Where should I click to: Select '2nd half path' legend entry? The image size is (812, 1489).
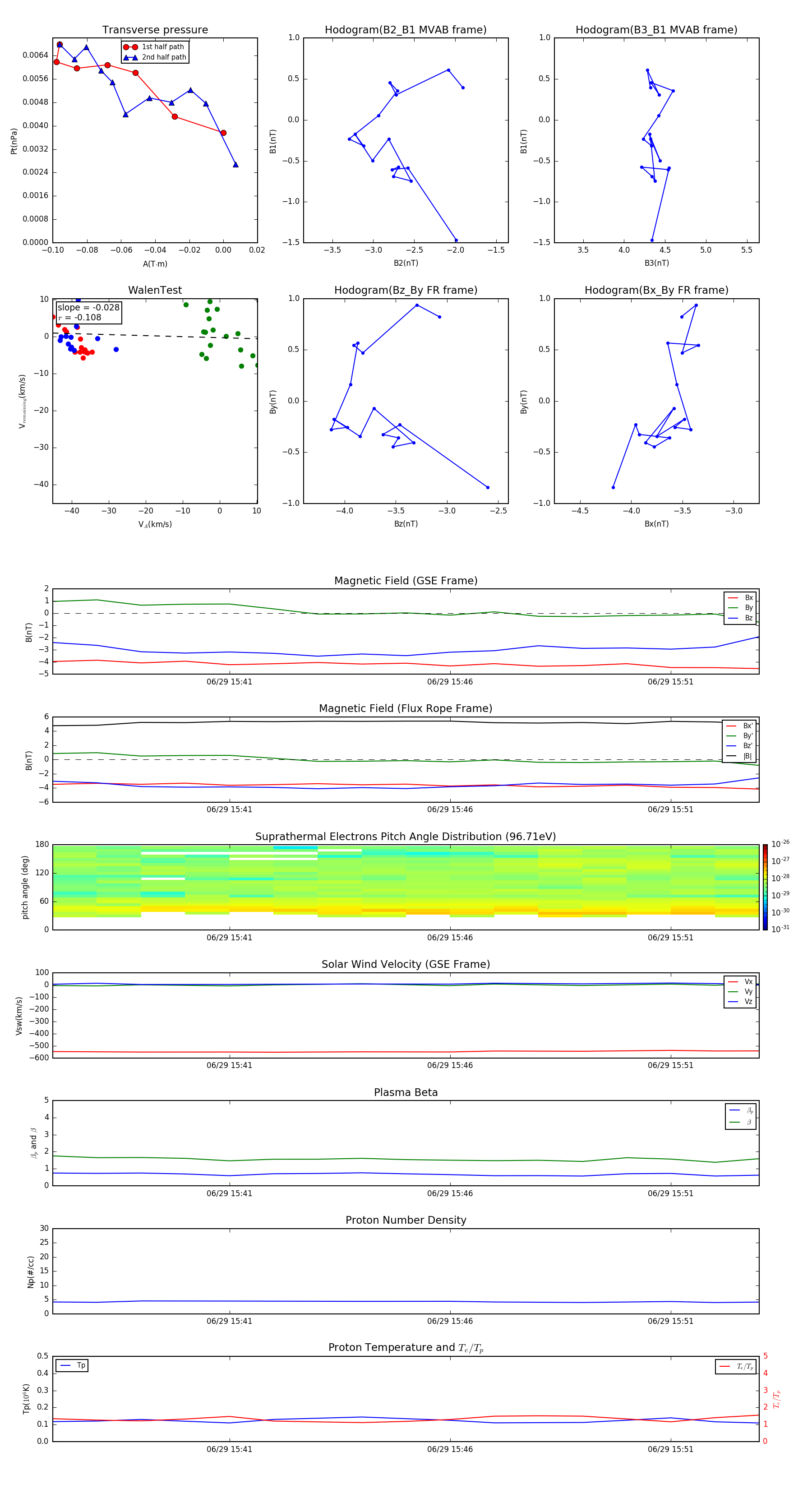pyautogui.click(x=154, y=57)
